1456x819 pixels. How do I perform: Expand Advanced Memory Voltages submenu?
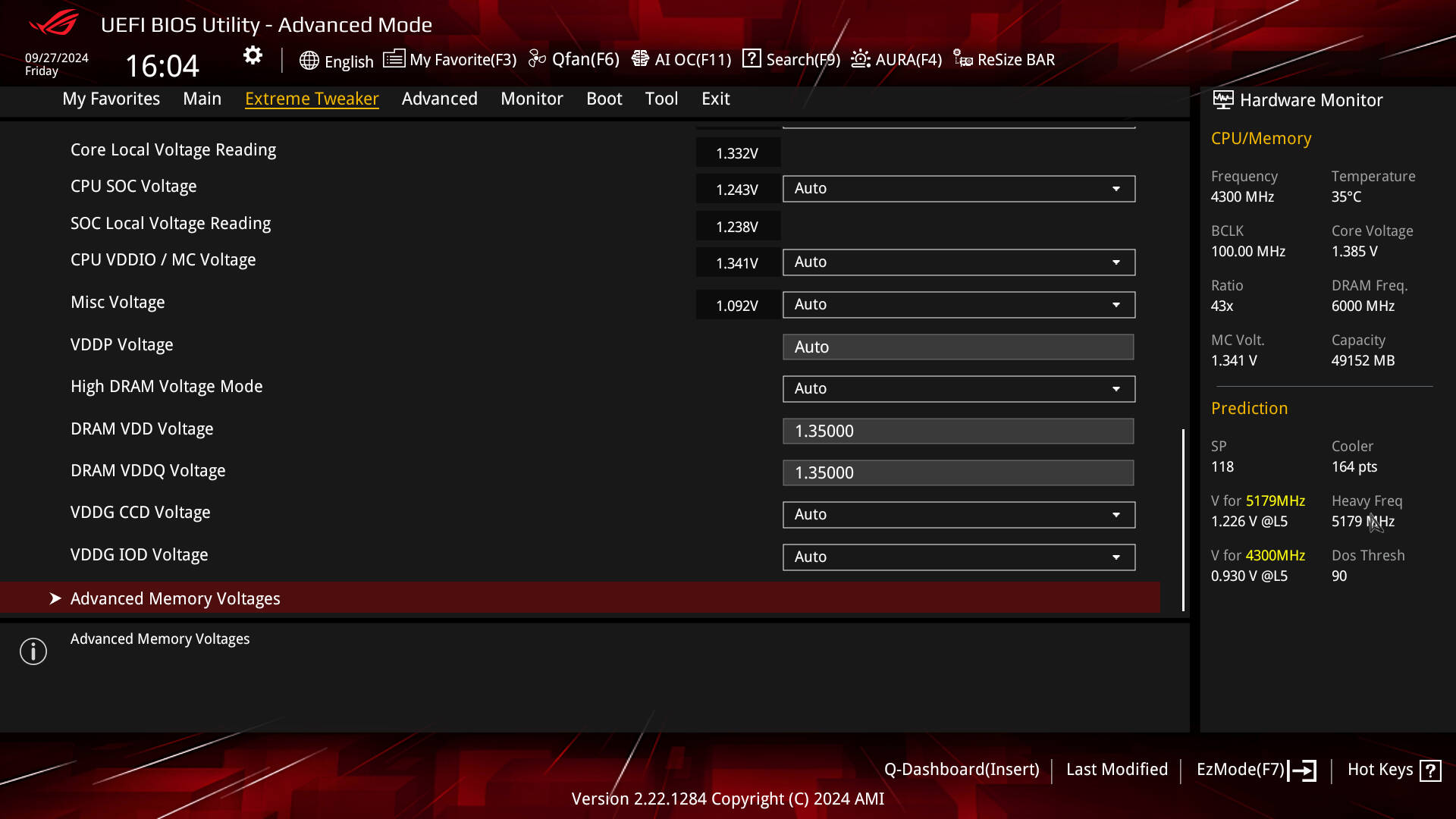click(580, 598)
